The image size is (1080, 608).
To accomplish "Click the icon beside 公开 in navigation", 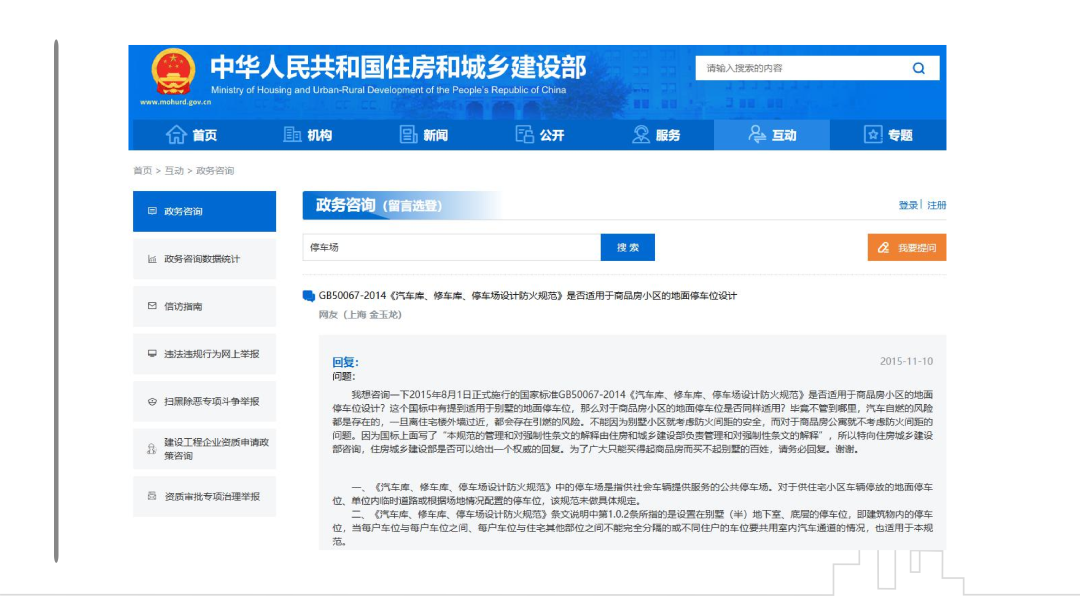I will (x=525, y=135).
